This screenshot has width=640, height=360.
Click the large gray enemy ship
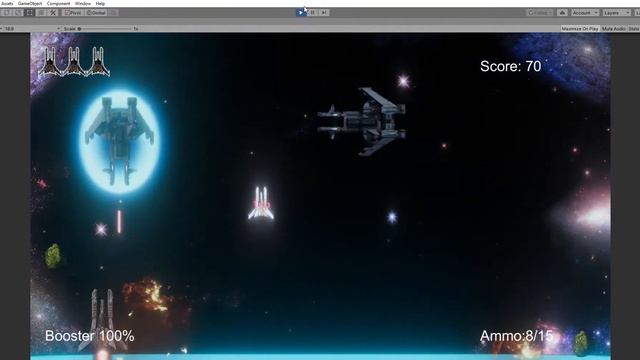coord(362,121)
